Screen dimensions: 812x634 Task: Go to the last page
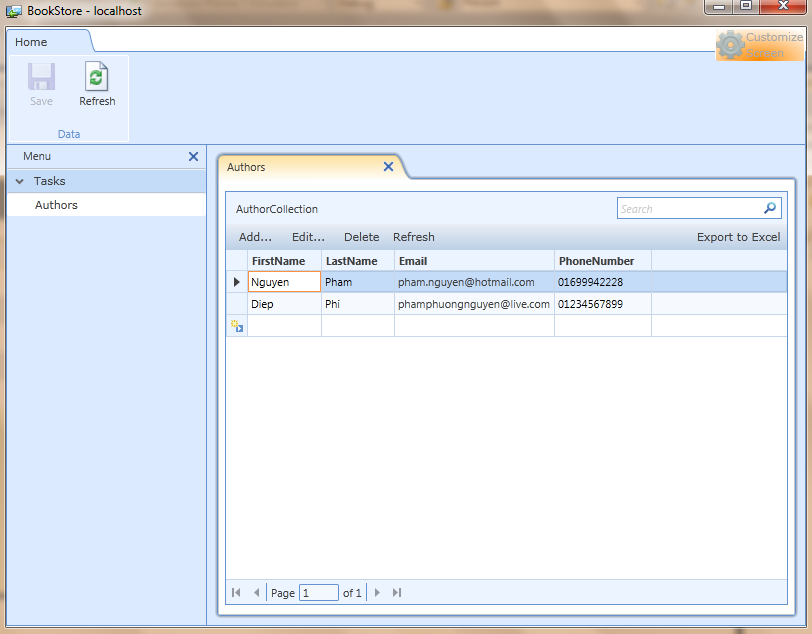click(397, 593)
